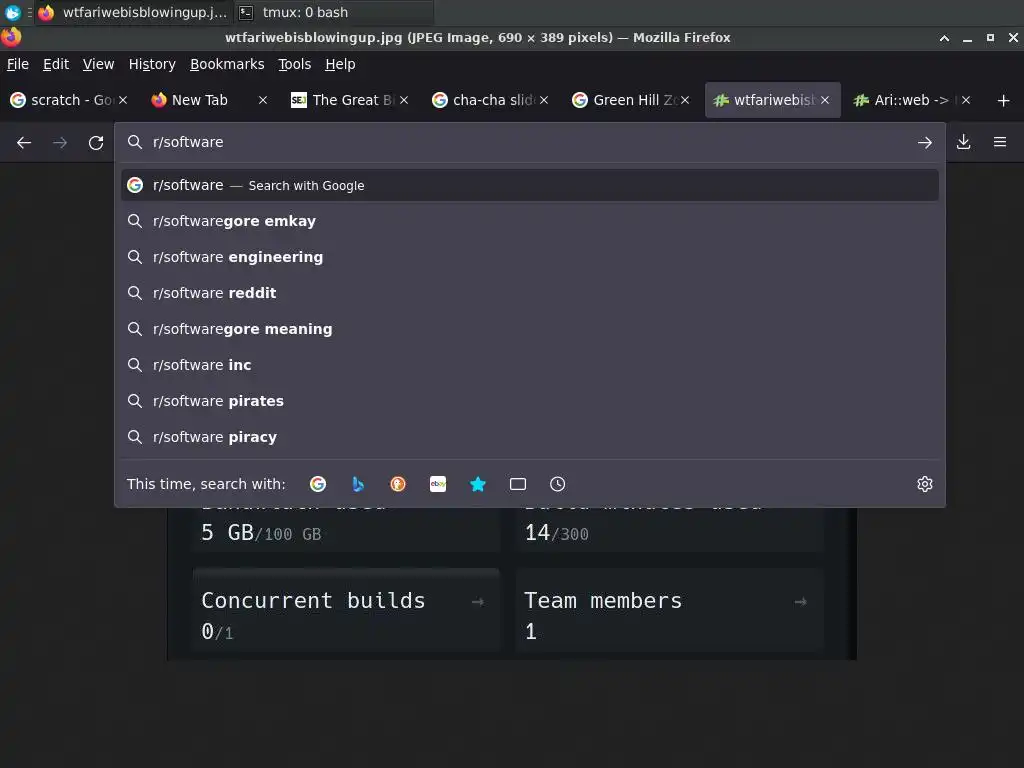Open the Tools menu
Image resolution: width=1024 pixels, height=768 pixels.
(295, 64)
